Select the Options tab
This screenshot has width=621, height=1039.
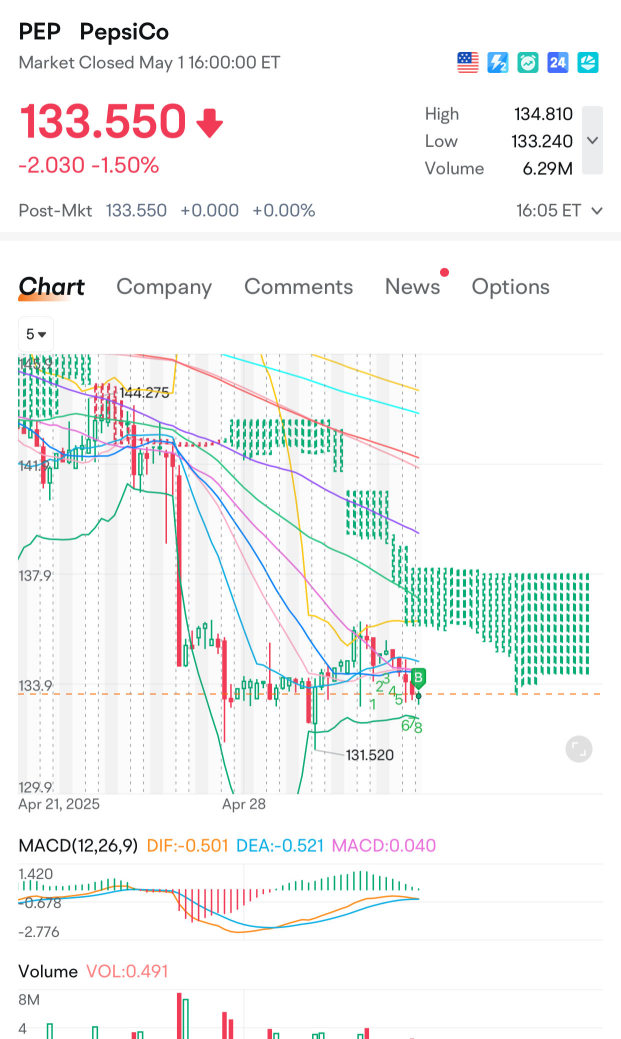coord(510,287)
